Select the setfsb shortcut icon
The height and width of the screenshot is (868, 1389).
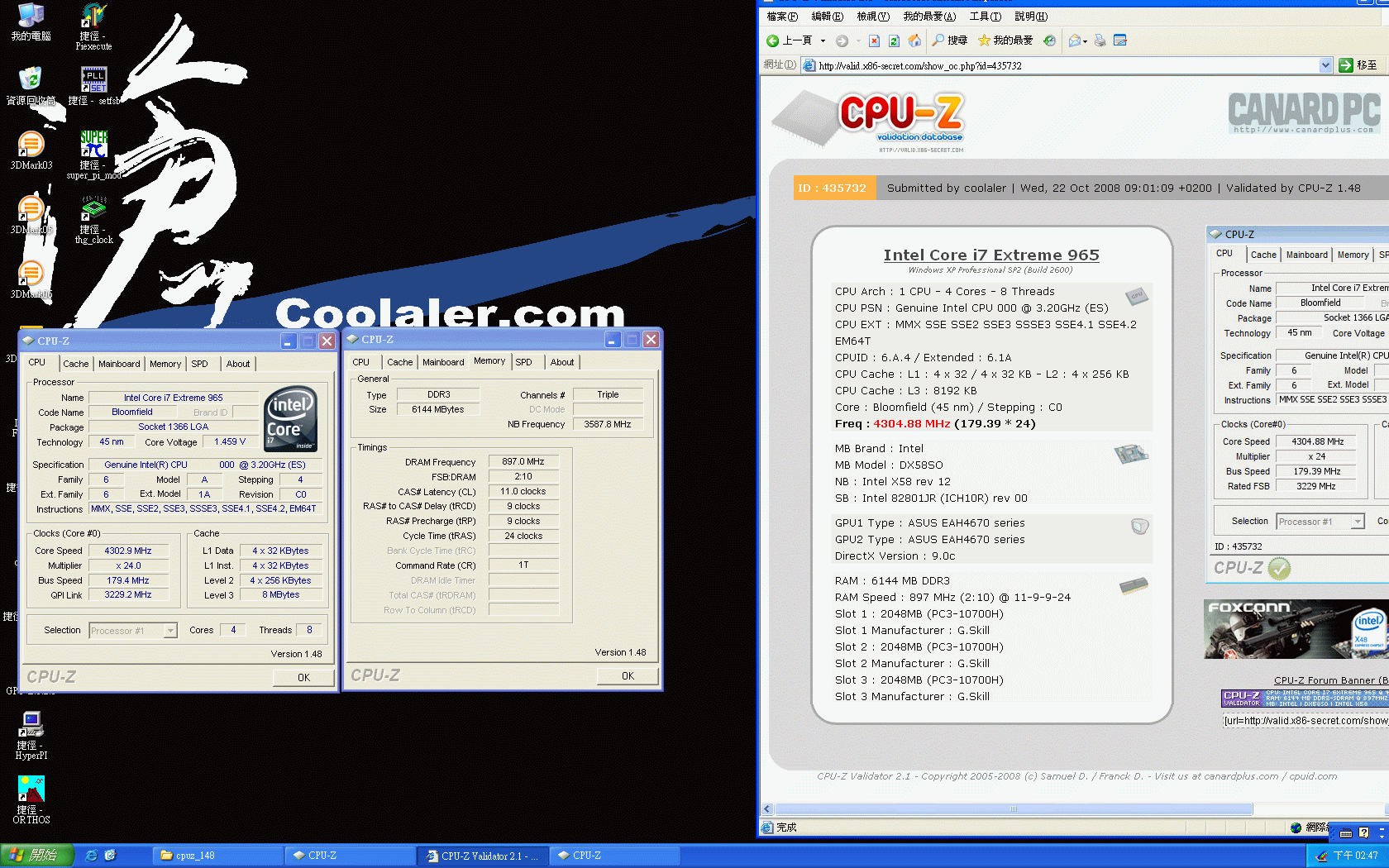[x=93, y=86]
